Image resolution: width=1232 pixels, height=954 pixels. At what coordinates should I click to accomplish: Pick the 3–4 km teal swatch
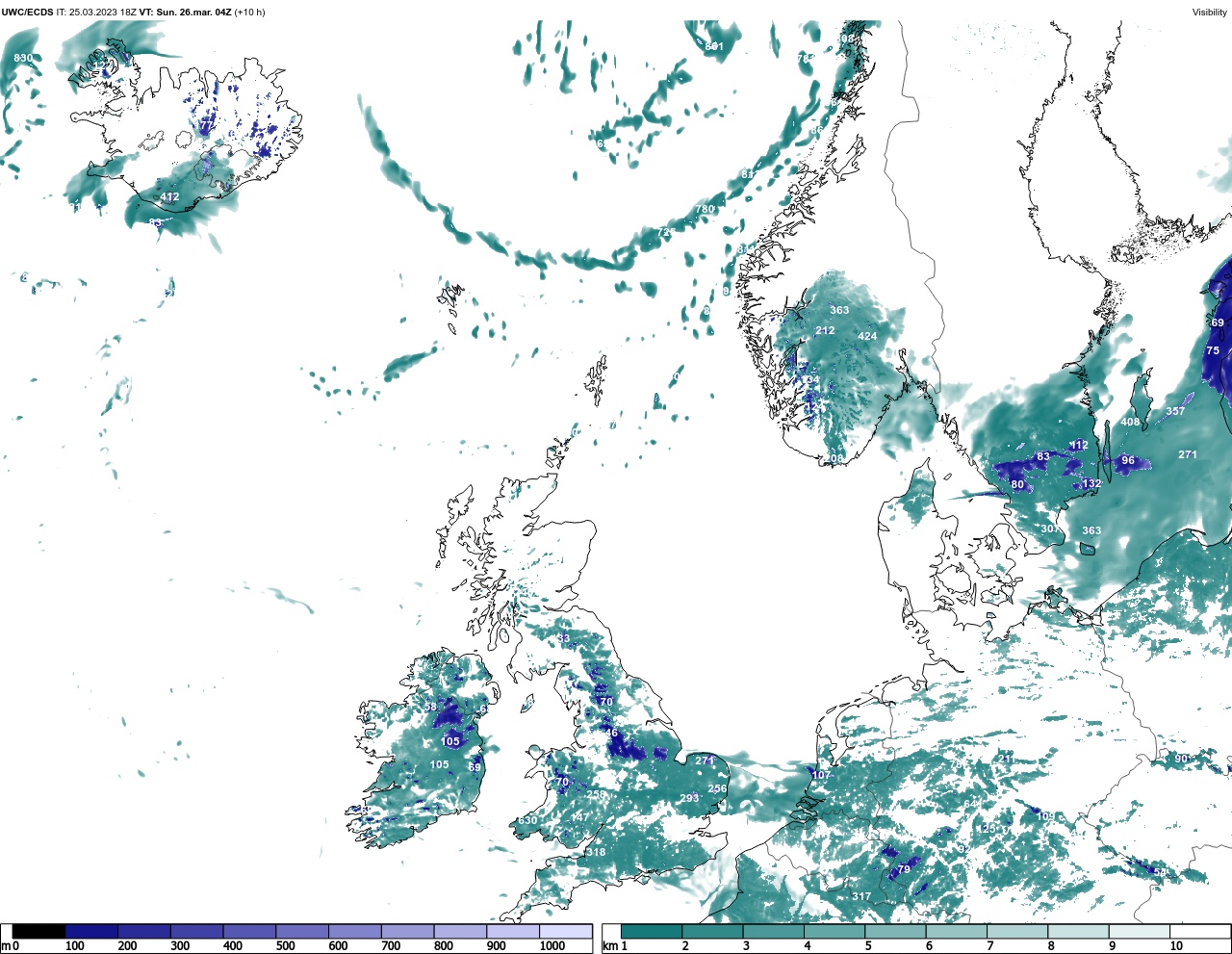(x=773, y=931)
